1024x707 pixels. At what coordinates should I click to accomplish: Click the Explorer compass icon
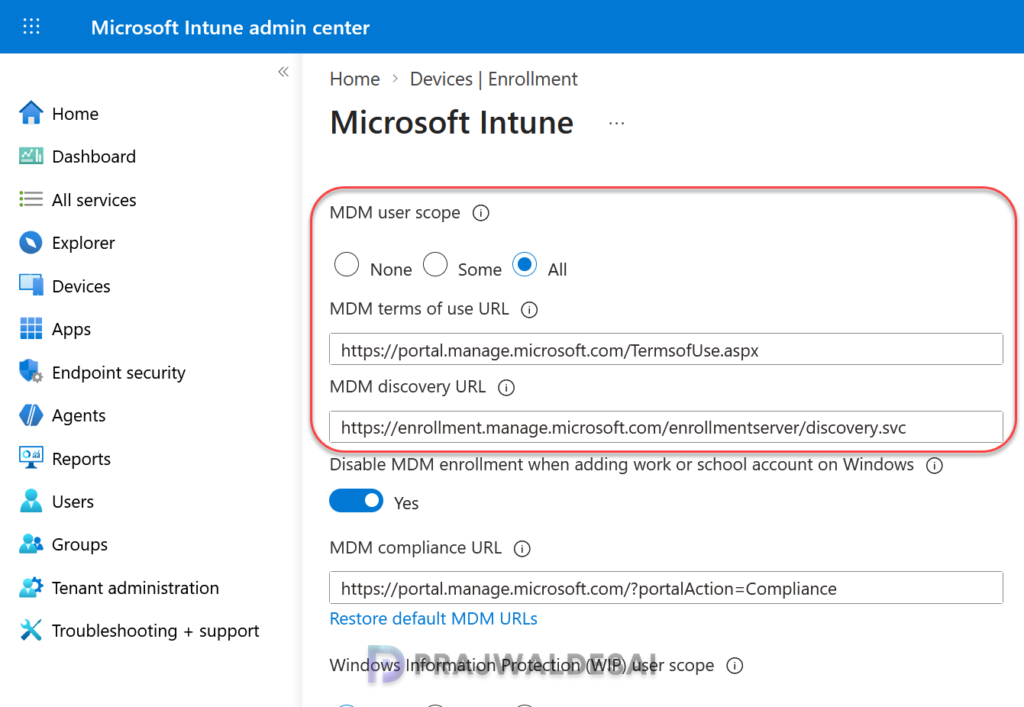(31, 242)
